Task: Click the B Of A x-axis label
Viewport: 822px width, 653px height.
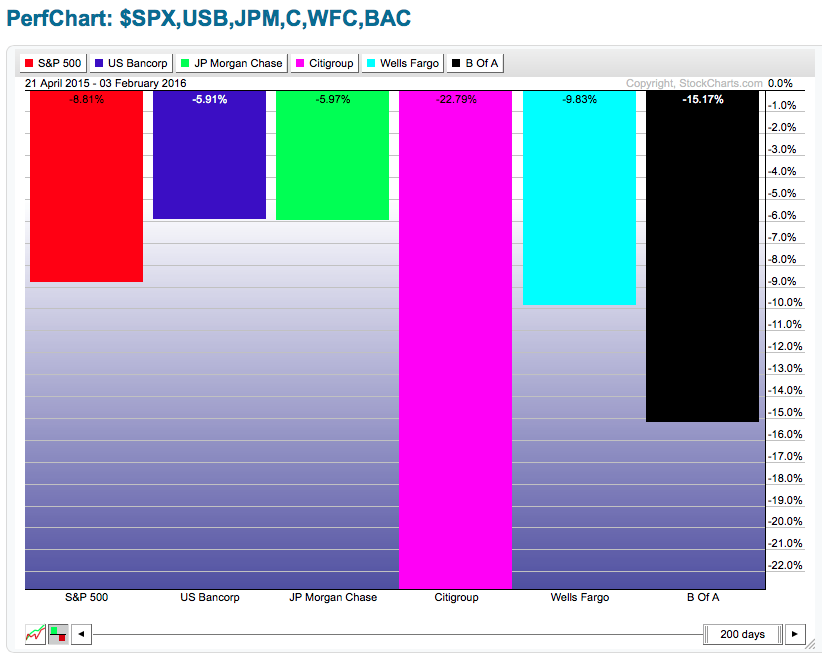Action: coord(703,597)
